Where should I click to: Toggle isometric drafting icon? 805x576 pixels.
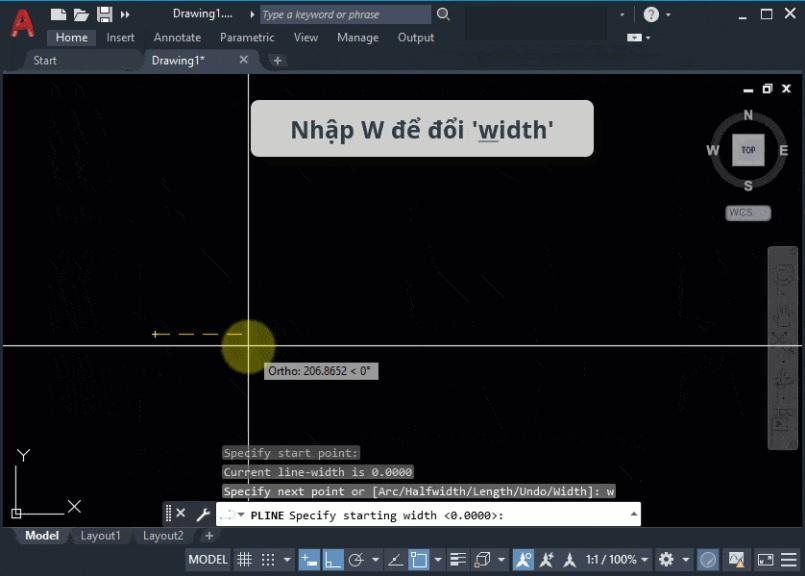(x=395, y=559)
